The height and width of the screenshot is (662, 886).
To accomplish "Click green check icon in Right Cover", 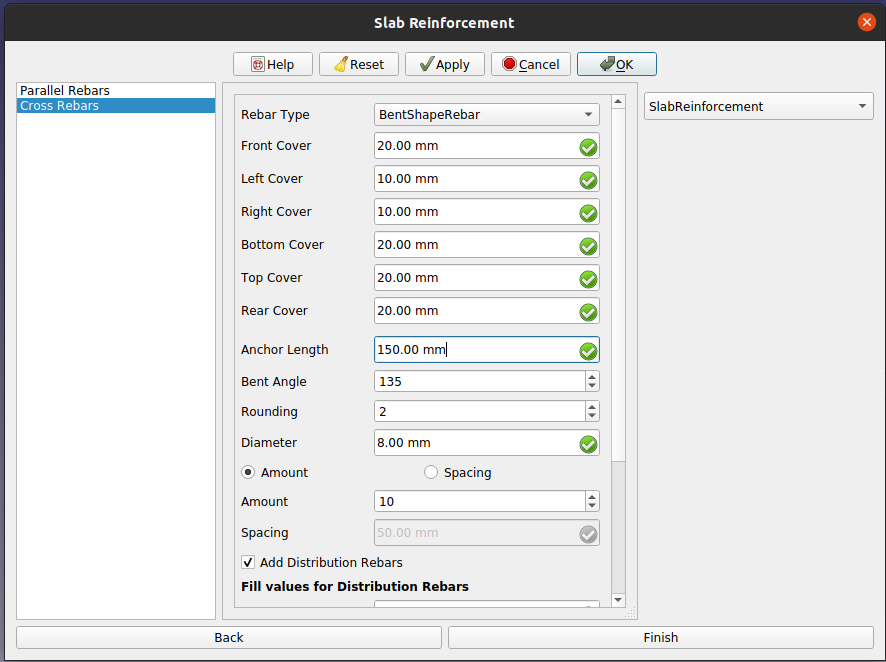I will [588, 214].
